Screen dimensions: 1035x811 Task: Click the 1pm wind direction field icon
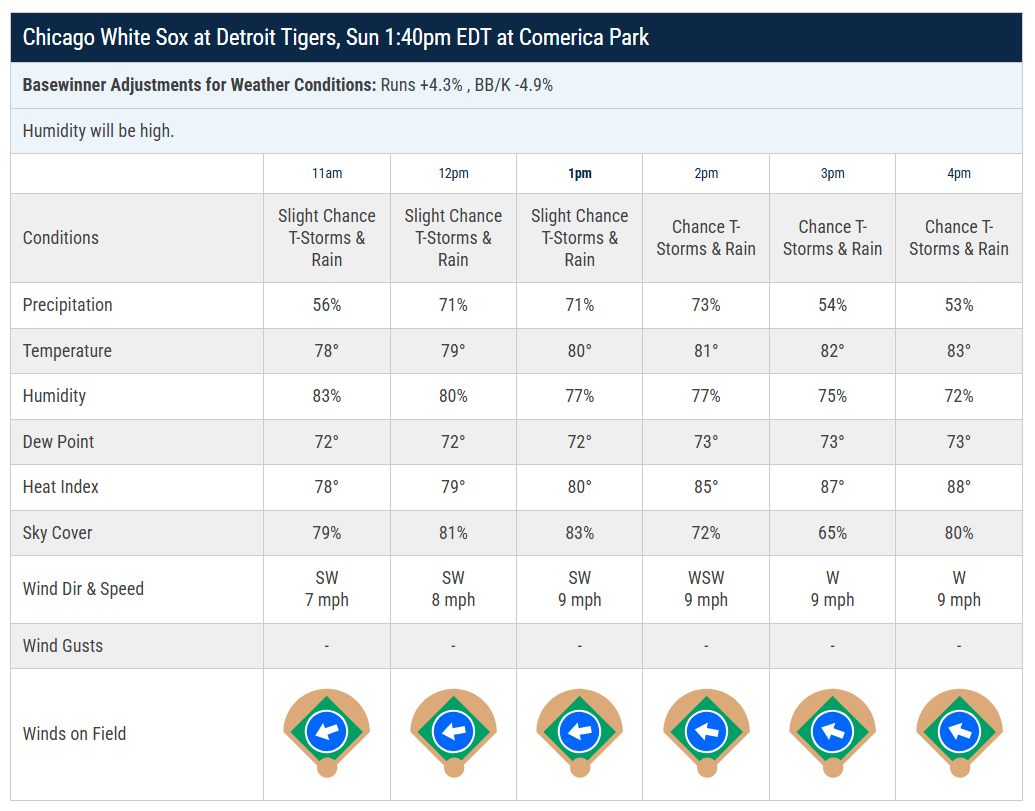click(x=580, y=732)
